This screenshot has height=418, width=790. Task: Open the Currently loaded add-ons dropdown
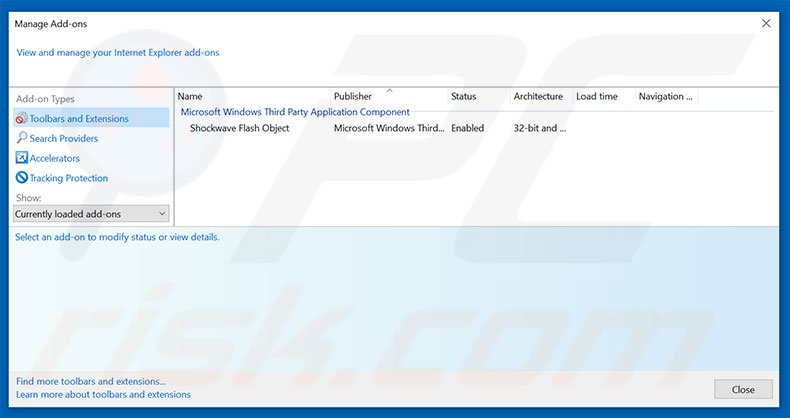coord(91,214)
